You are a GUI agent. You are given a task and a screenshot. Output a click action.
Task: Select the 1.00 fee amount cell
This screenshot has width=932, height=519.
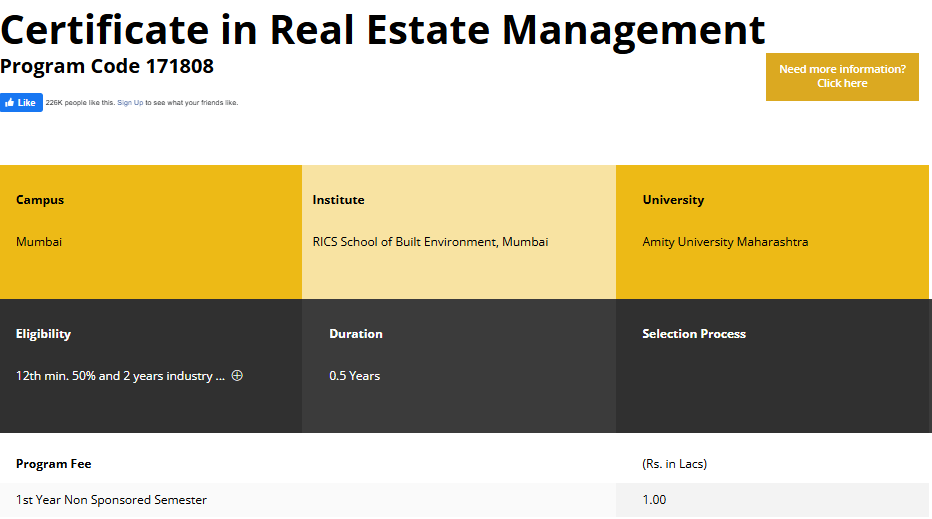coord(654,500)
